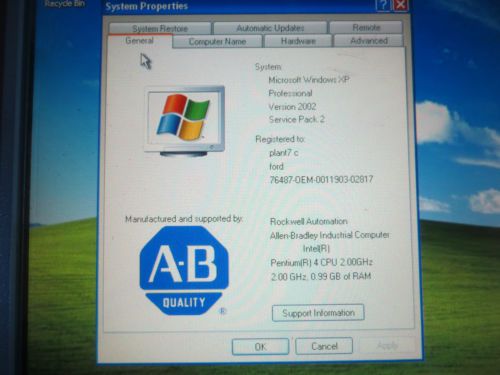Image resolution: width=500 pixels, height=375 pixels.
Task: Switch to the System Restore tab
Action: tap(160, 28)
